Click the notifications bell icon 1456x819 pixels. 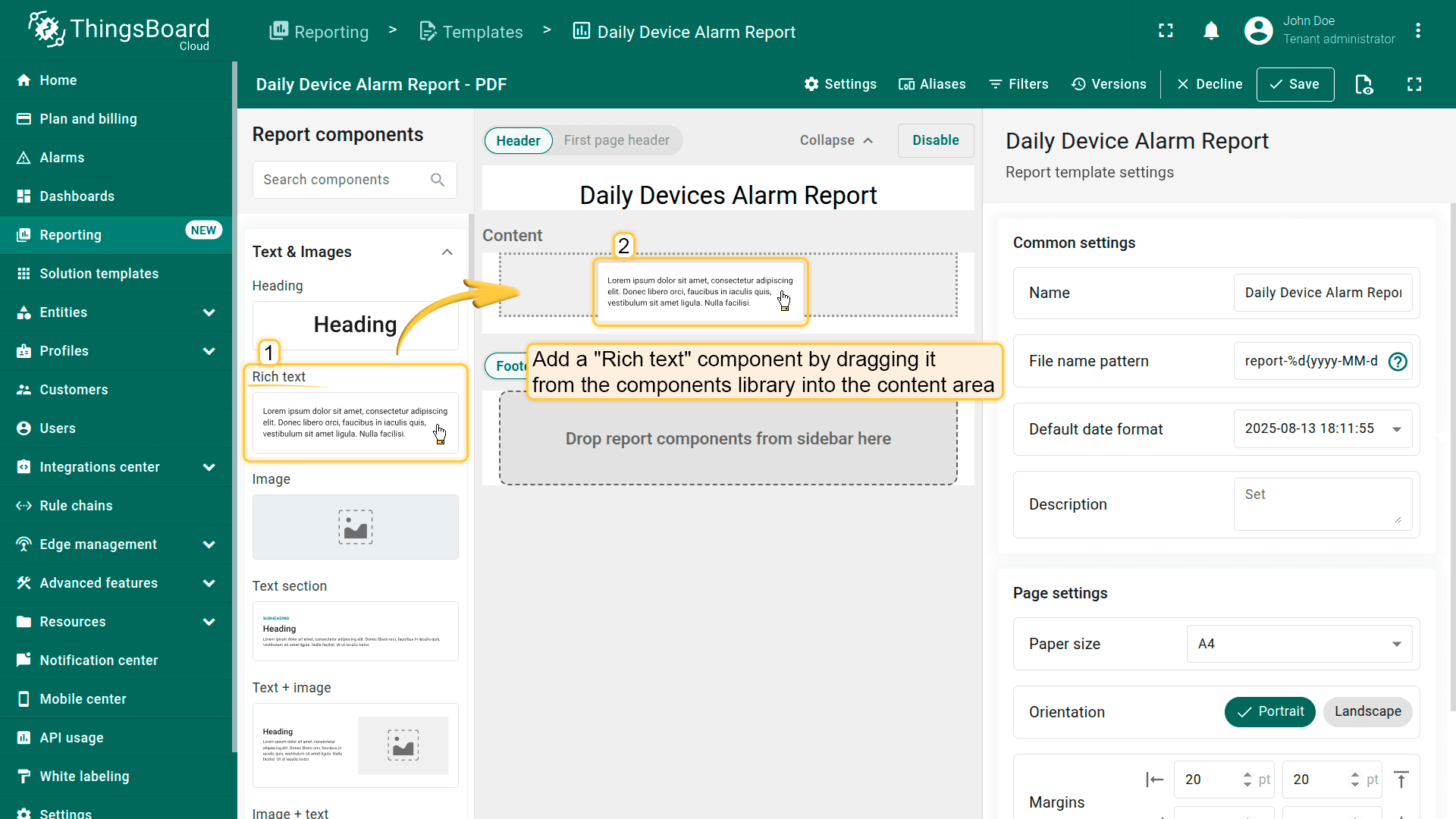click(1211, 31)
